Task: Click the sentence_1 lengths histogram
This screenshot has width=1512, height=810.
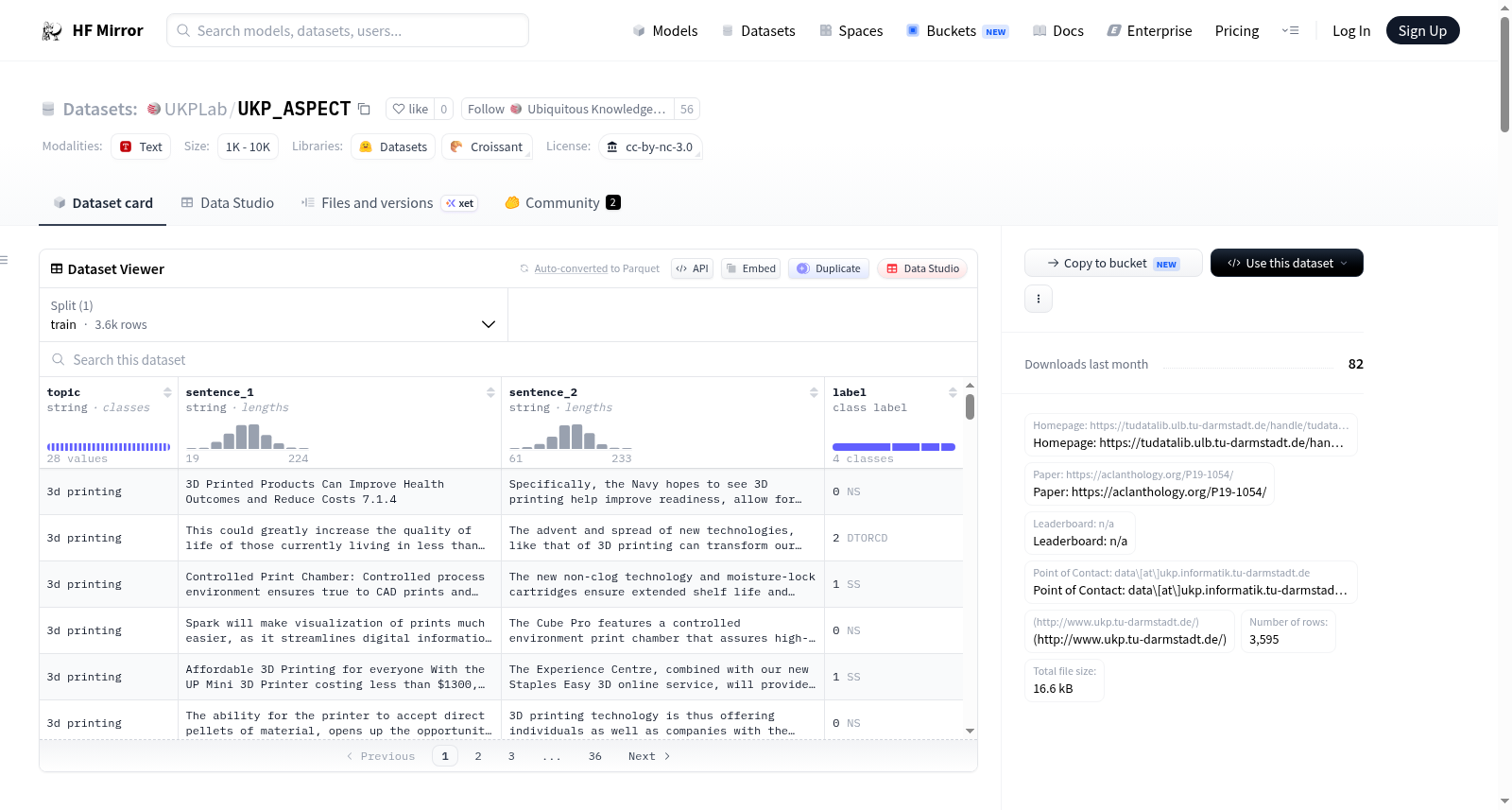Action: pyautogui.click(x=248, y=437)
